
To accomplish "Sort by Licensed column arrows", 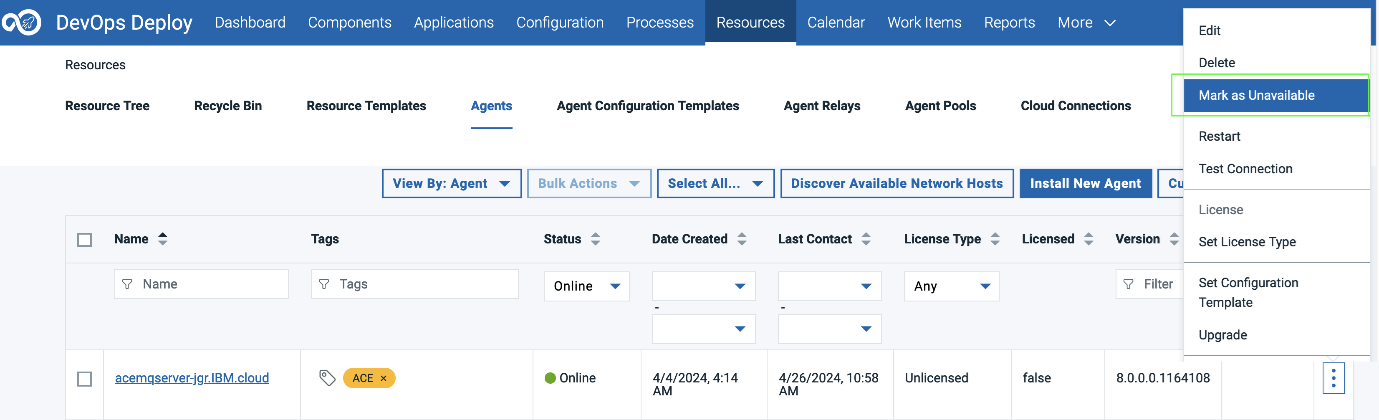I will point(1088,239).
